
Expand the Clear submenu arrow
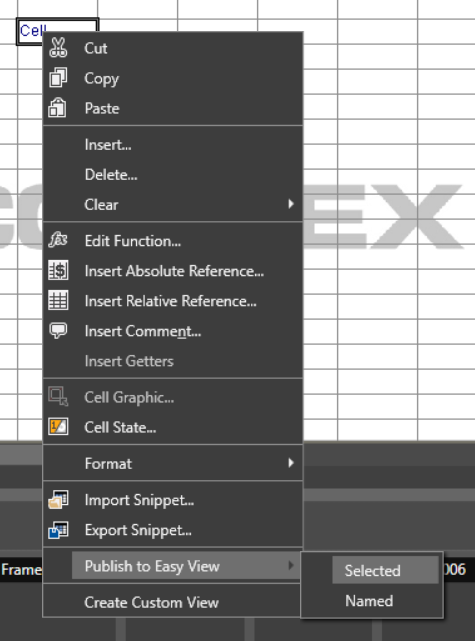[x=291, y=204]
